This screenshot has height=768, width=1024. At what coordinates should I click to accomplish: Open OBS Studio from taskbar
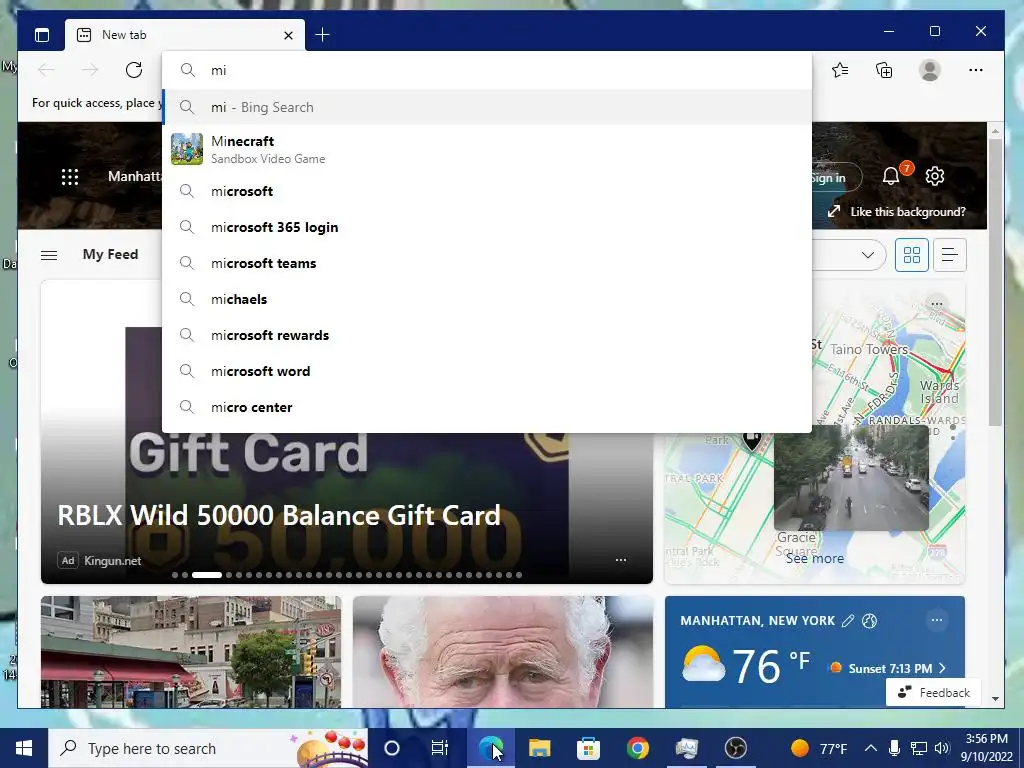pyautogui.click(x=736, y=748)
